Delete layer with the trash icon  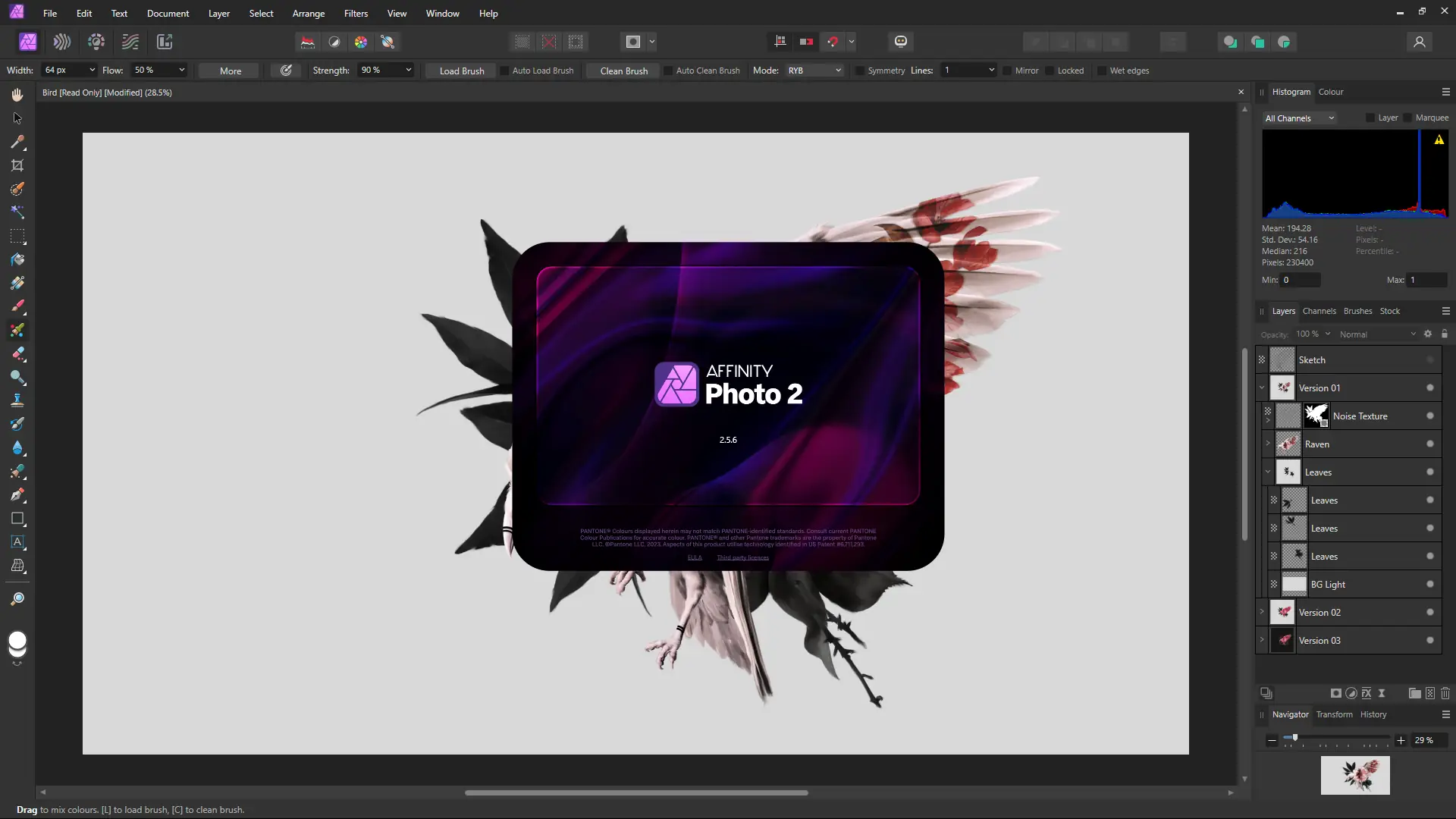1445,693
